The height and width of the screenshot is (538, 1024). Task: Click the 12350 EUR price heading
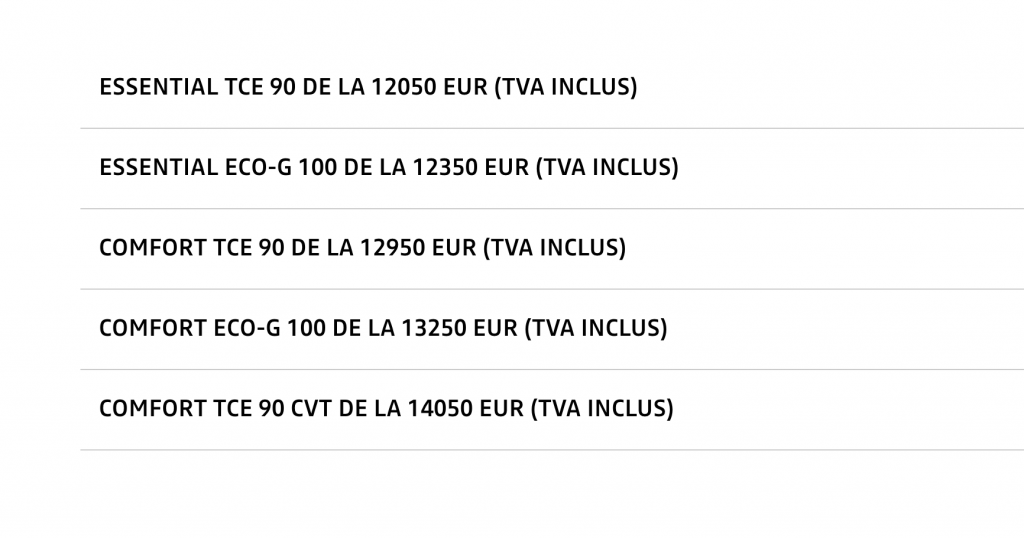click(389, 167)
